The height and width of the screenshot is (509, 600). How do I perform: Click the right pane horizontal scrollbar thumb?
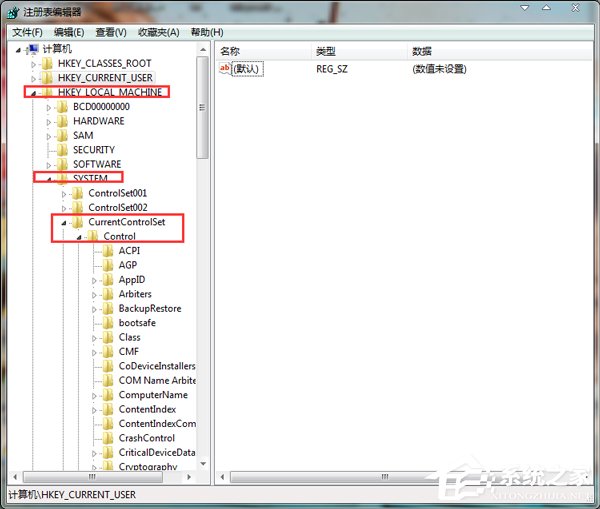[x=385, y=477]
